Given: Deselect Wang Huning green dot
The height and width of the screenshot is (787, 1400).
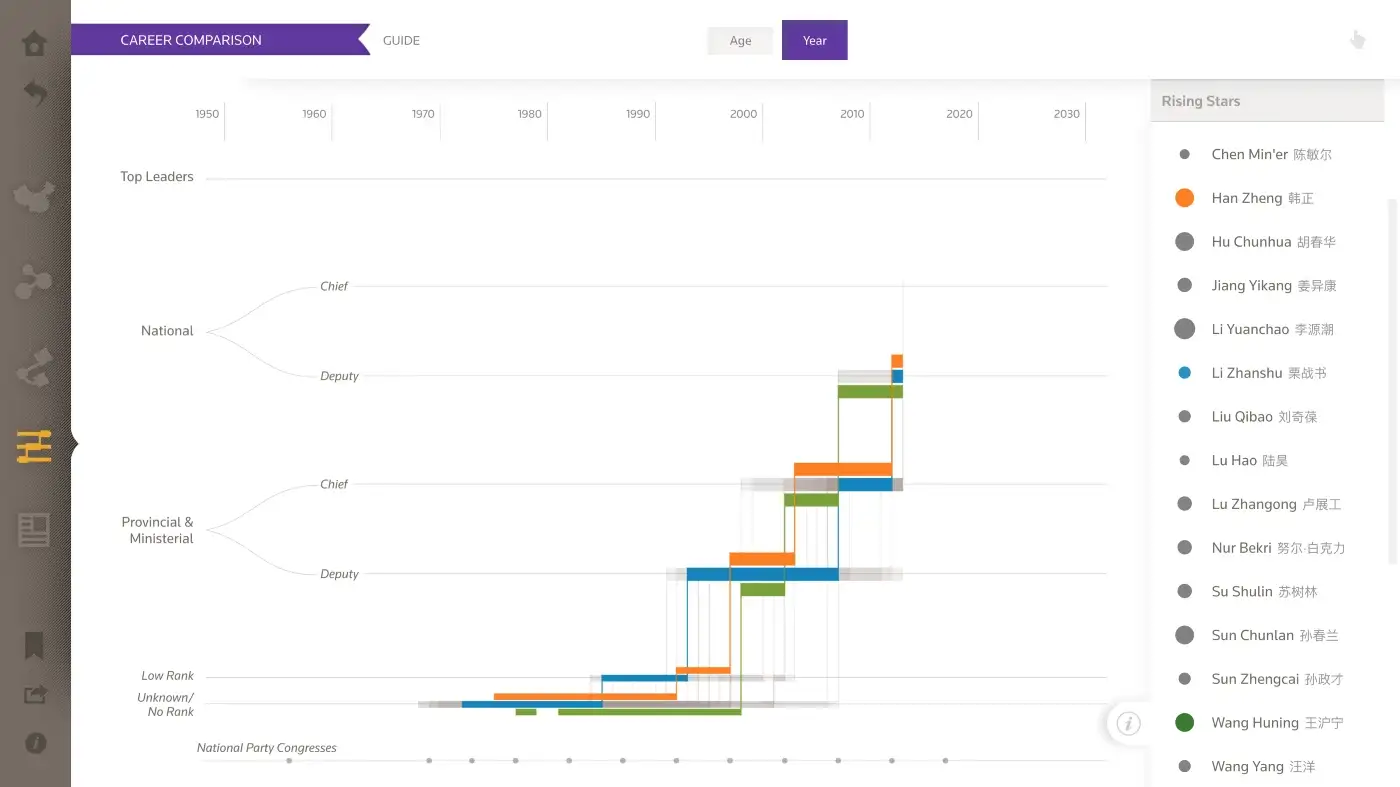Looking at the screenshot, I should coord(1184,723).
